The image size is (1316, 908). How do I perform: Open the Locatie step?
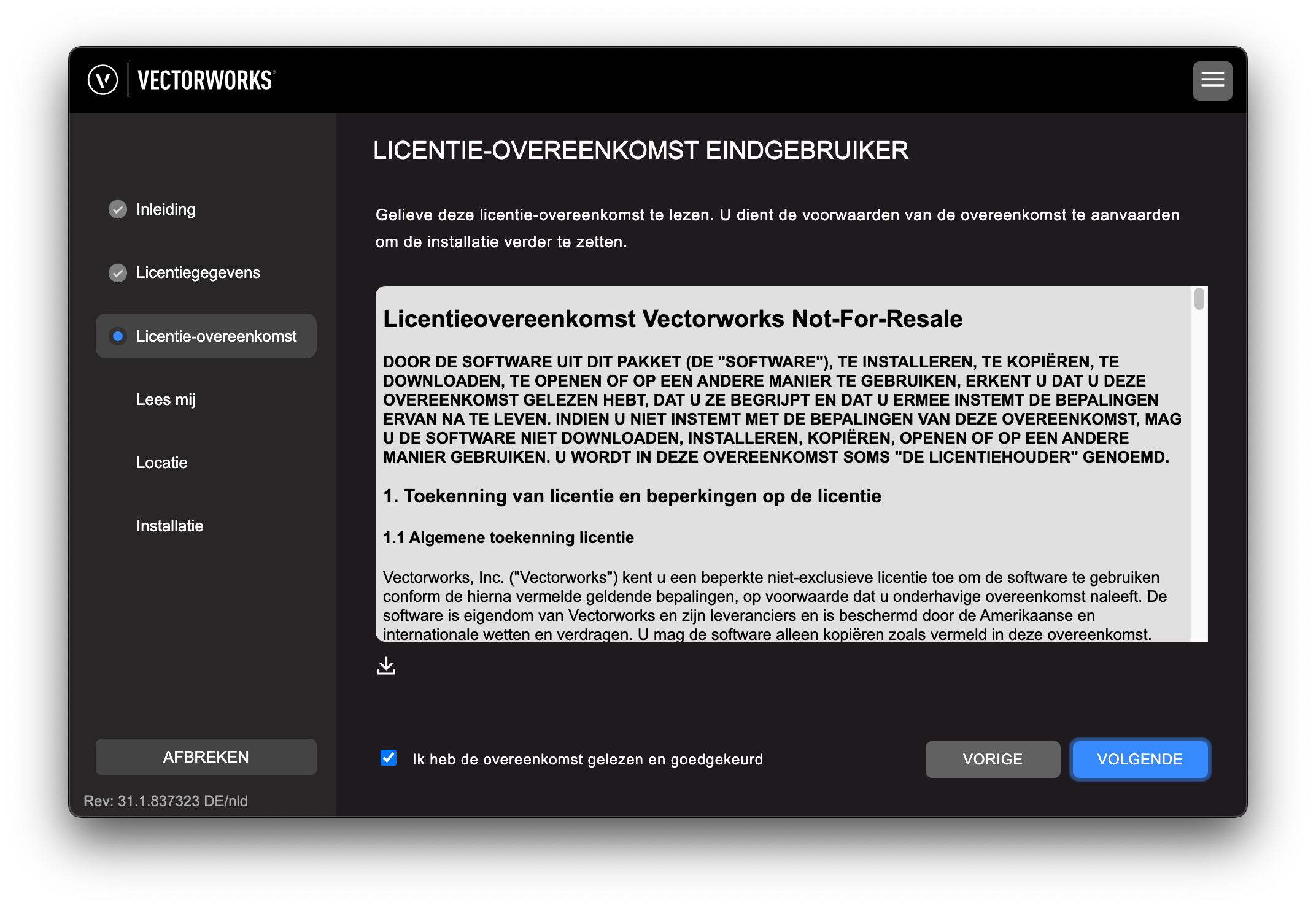(161, 463)
